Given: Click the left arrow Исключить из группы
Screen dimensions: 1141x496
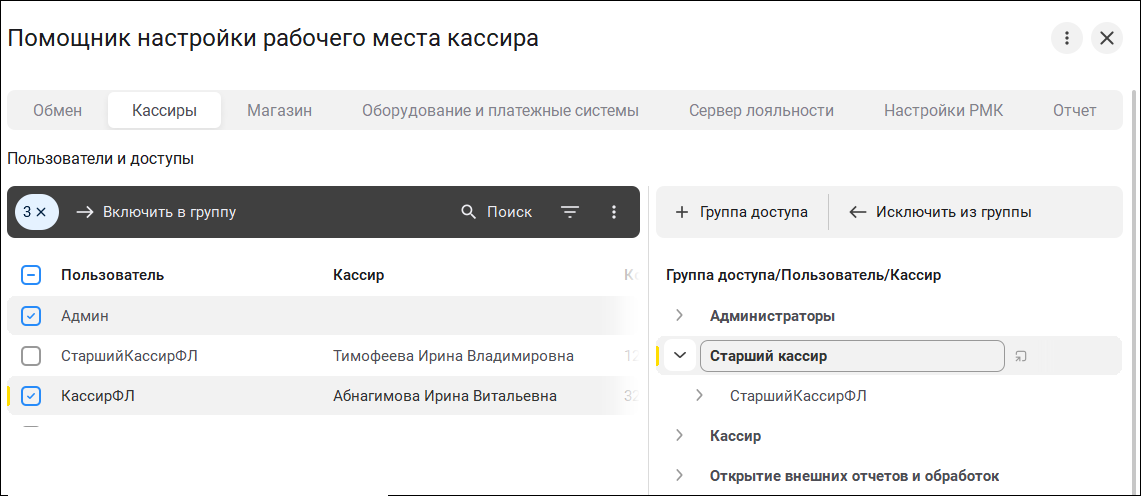Looking at the screenshot, I should pyautogui.click(x=858, y=212).
